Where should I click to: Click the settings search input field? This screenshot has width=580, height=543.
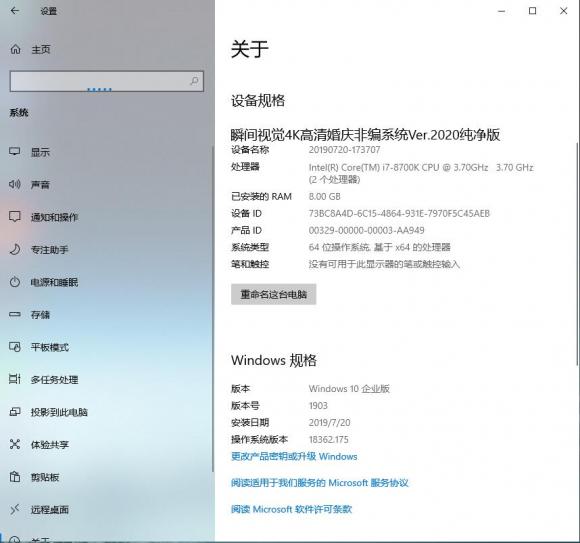pos(107,81)
